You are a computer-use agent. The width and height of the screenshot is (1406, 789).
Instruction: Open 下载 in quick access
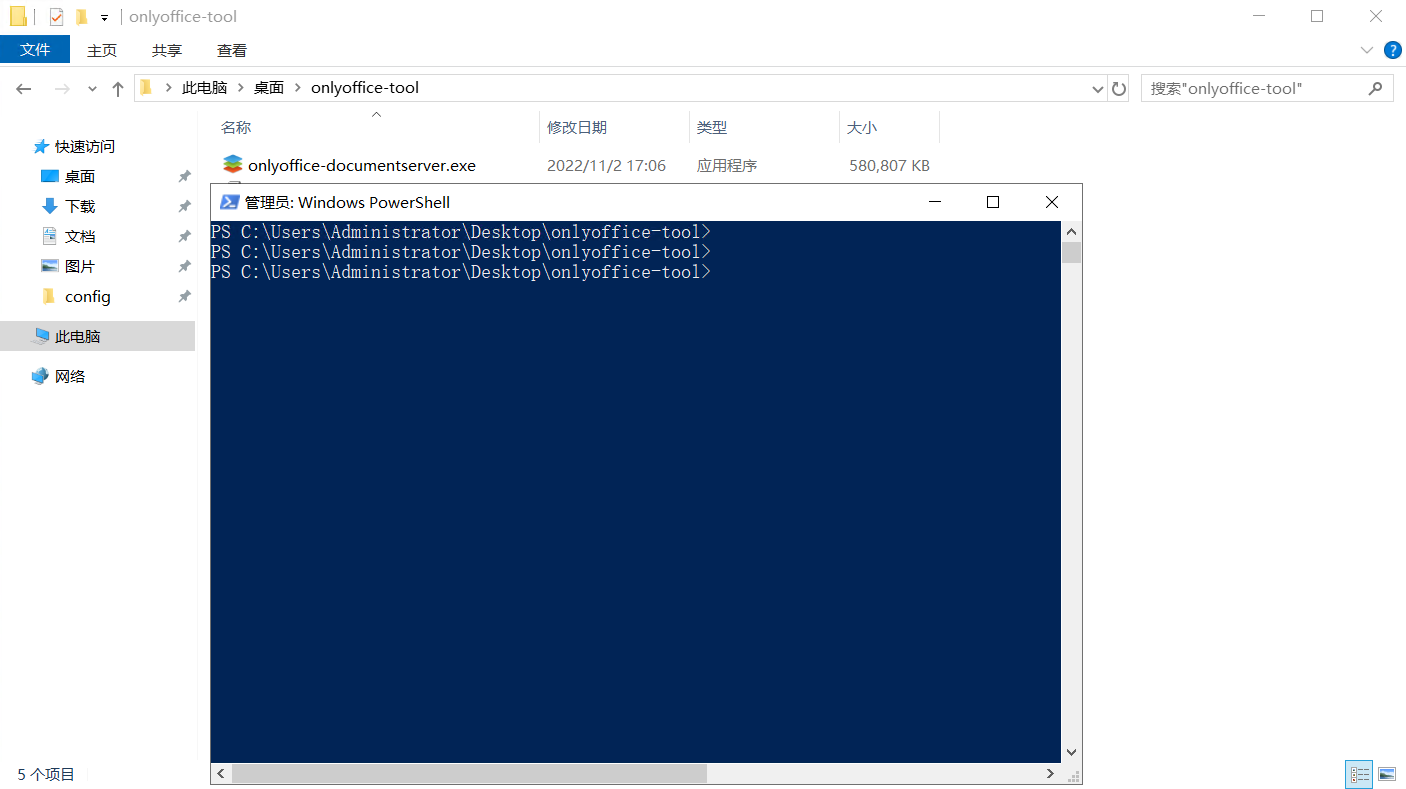(x=80, y=206)
